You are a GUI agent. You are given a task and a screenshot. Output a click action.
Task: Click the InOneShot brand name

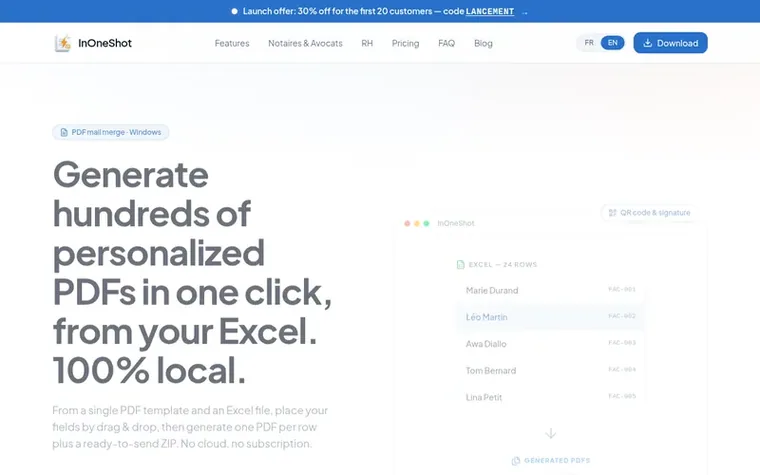pyautogui.click(x=105, y=43)
